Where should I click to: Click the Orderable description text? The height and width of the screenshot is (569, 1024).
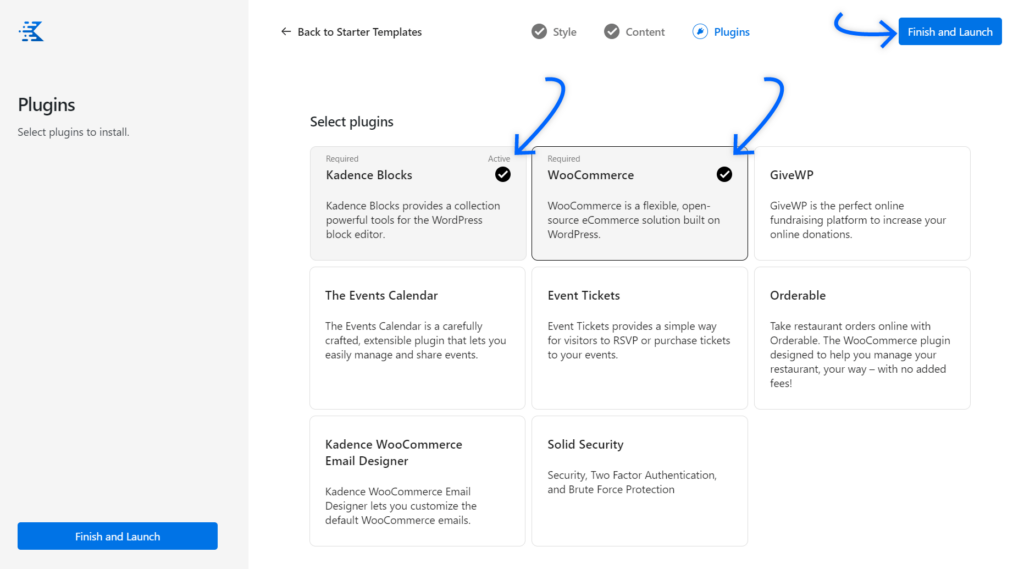tap(859, 354)
